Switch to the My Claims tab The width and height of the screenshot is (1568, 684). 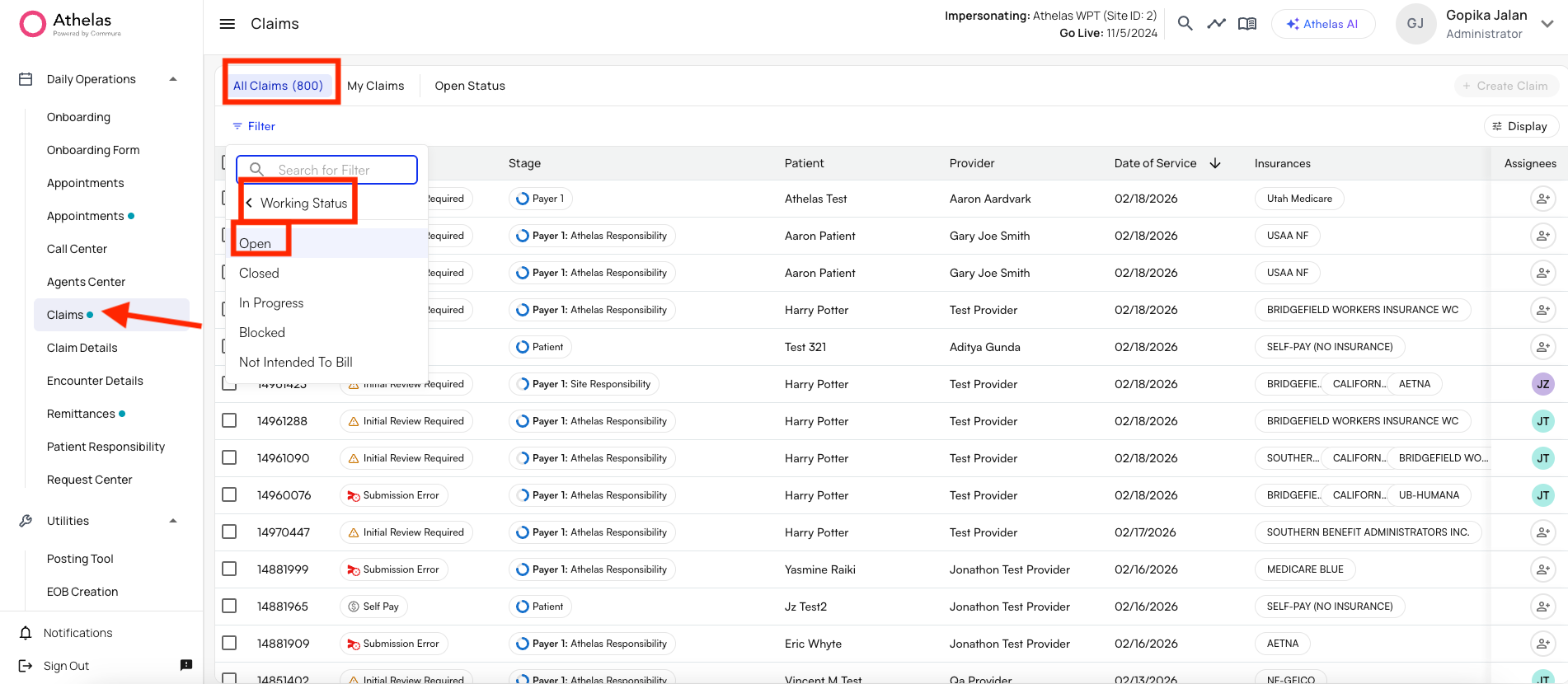point(375,86)
